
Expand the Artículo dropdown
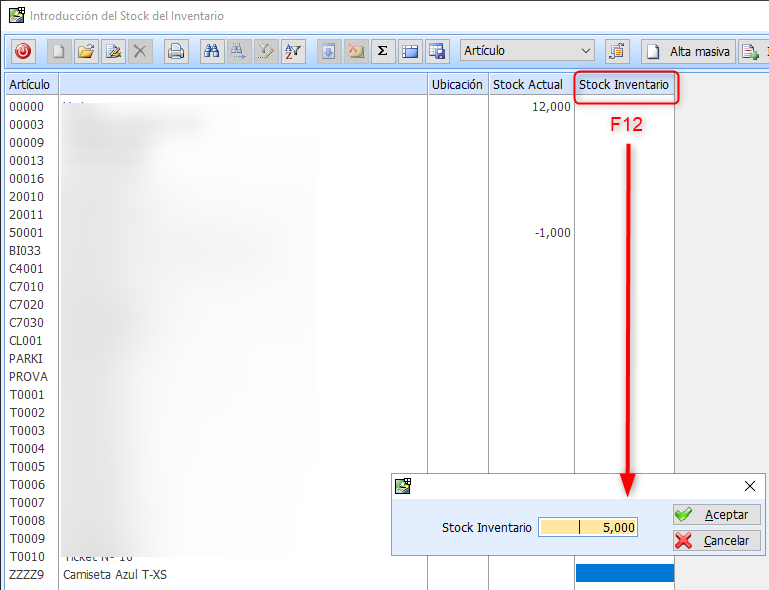coord(585,51)
